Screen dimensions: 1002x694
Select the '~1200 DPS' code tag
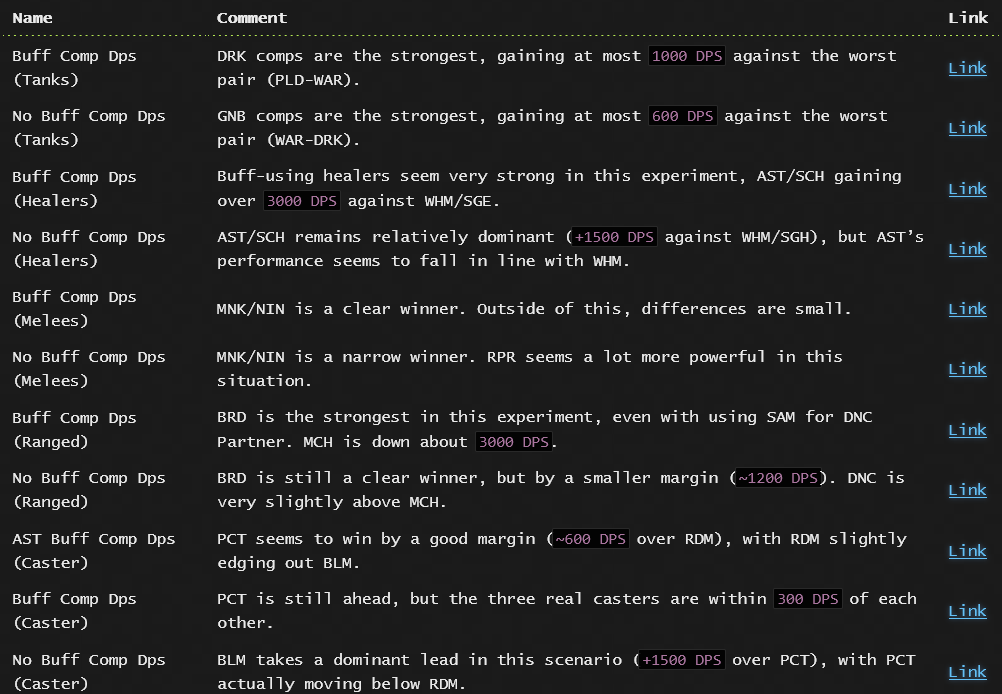pos(778,478)
